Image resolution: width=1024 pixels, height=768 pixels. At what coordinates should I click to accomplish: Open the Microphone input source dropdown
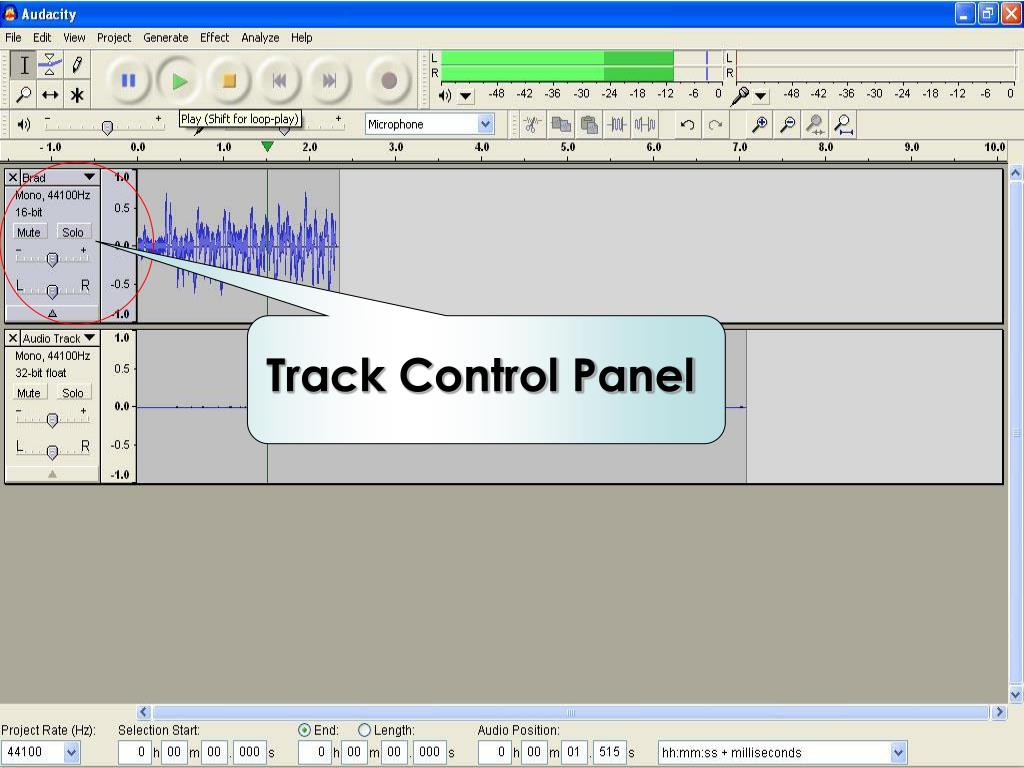[x=485, y=124]
